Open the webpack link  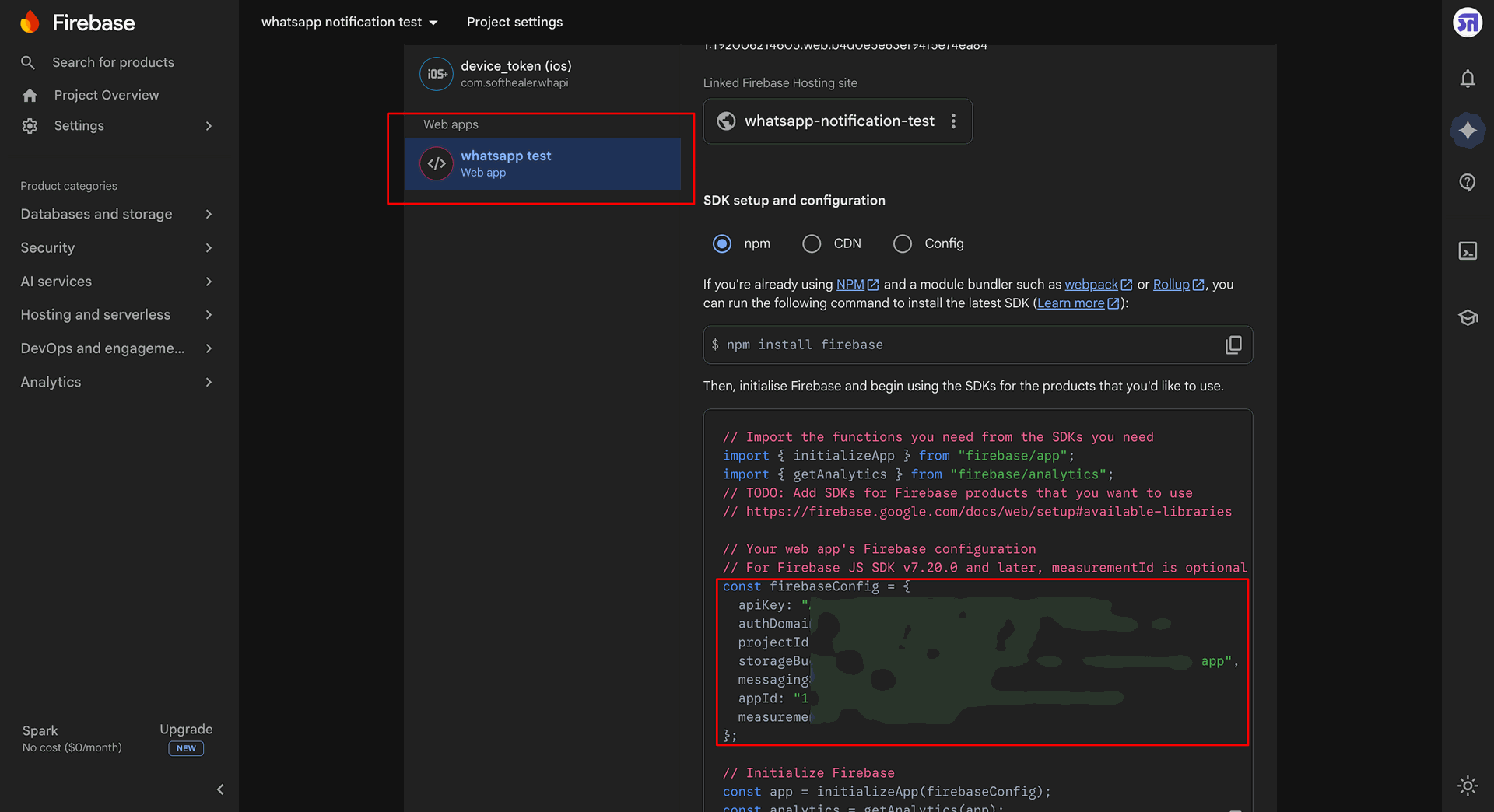(1098, 285)
